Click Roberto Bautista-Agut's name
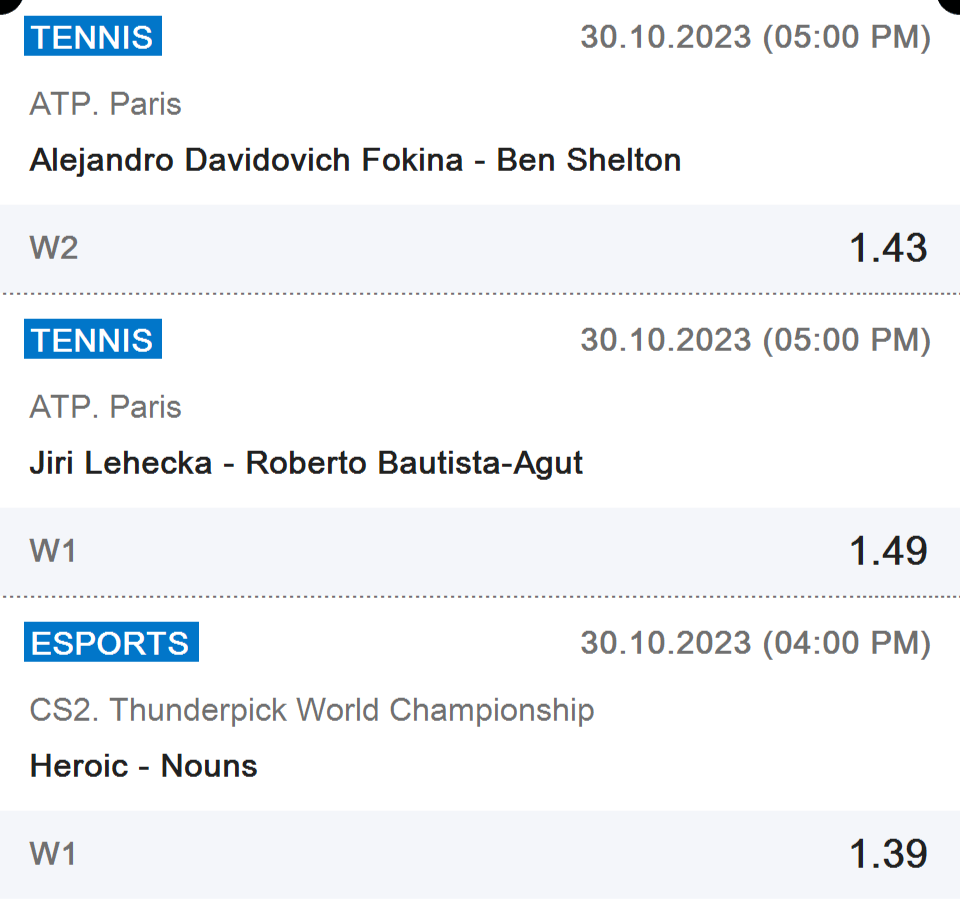 coord(414,463)
